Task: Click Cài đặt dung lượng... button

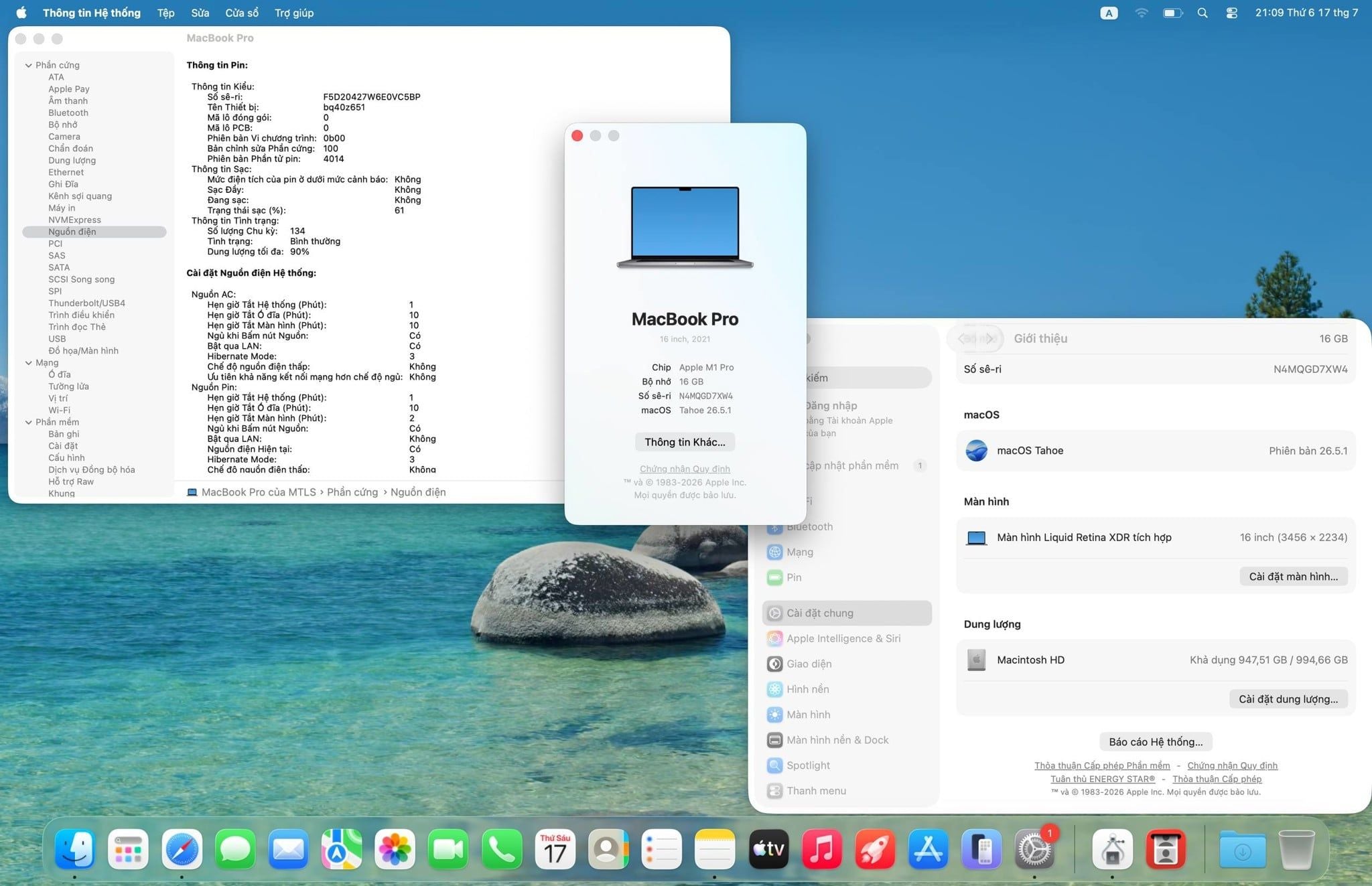Action: [1288, 699]
